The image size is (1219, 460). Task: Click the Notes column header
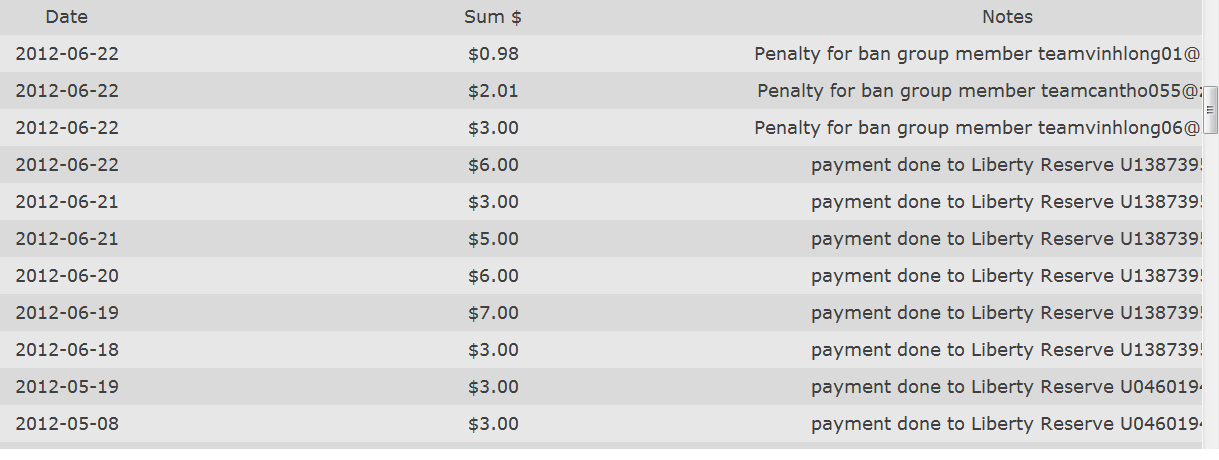coord(1007,17)
